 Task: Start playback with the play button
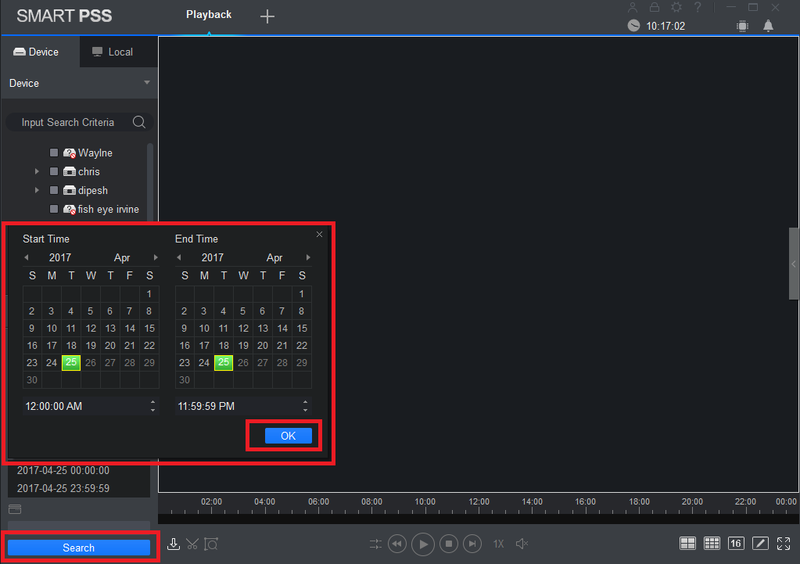[x=423, y=544]
